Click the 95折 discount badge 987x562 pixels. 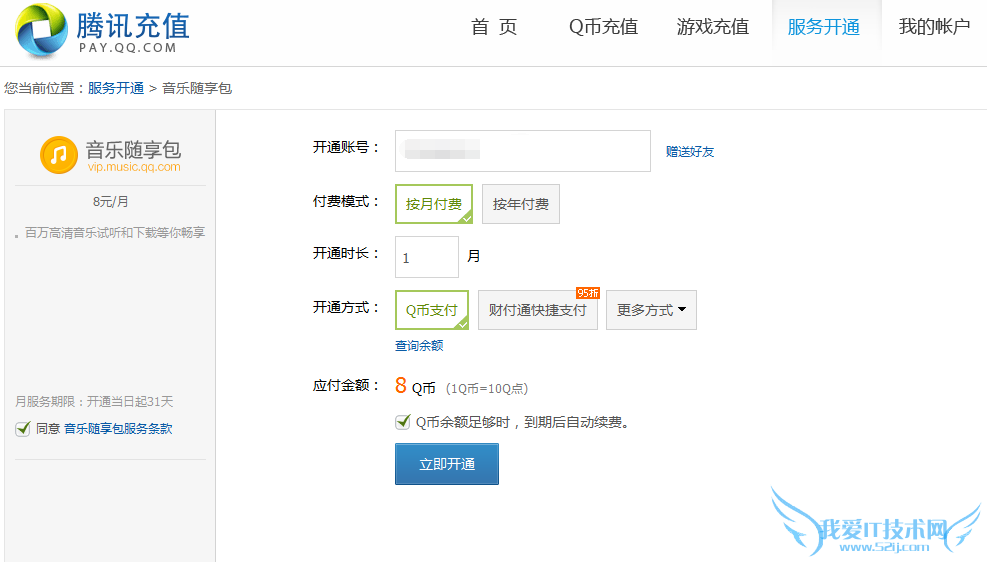pos(588,293)
